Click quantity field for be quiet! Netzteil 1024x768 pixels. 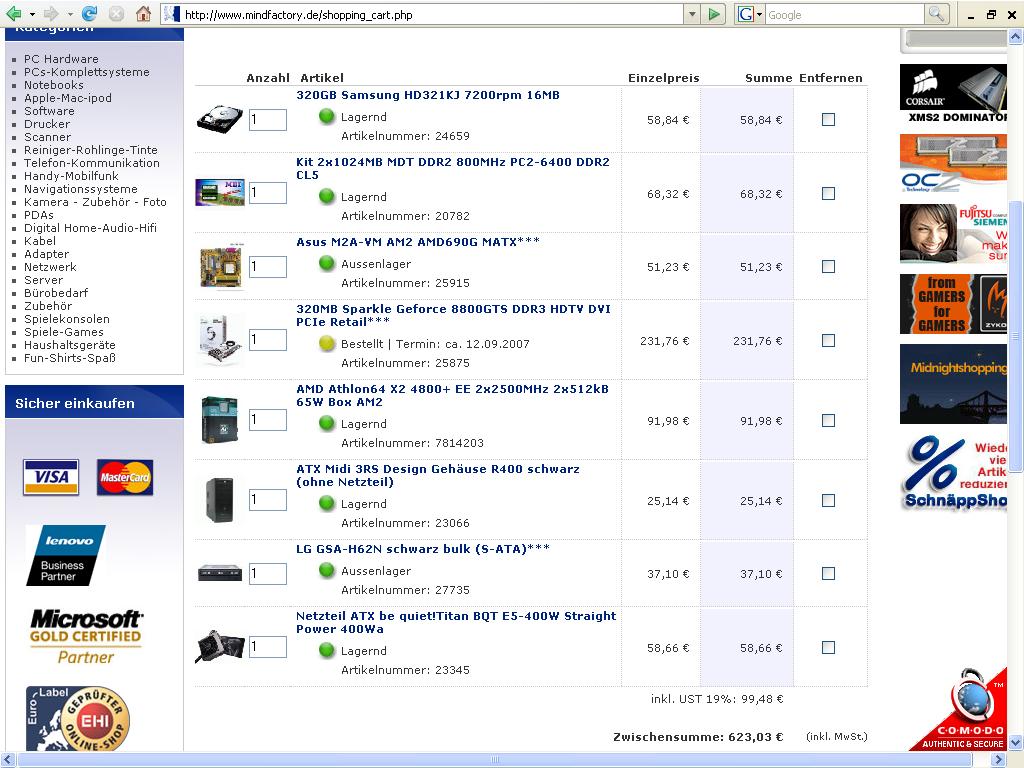point(268,647)
